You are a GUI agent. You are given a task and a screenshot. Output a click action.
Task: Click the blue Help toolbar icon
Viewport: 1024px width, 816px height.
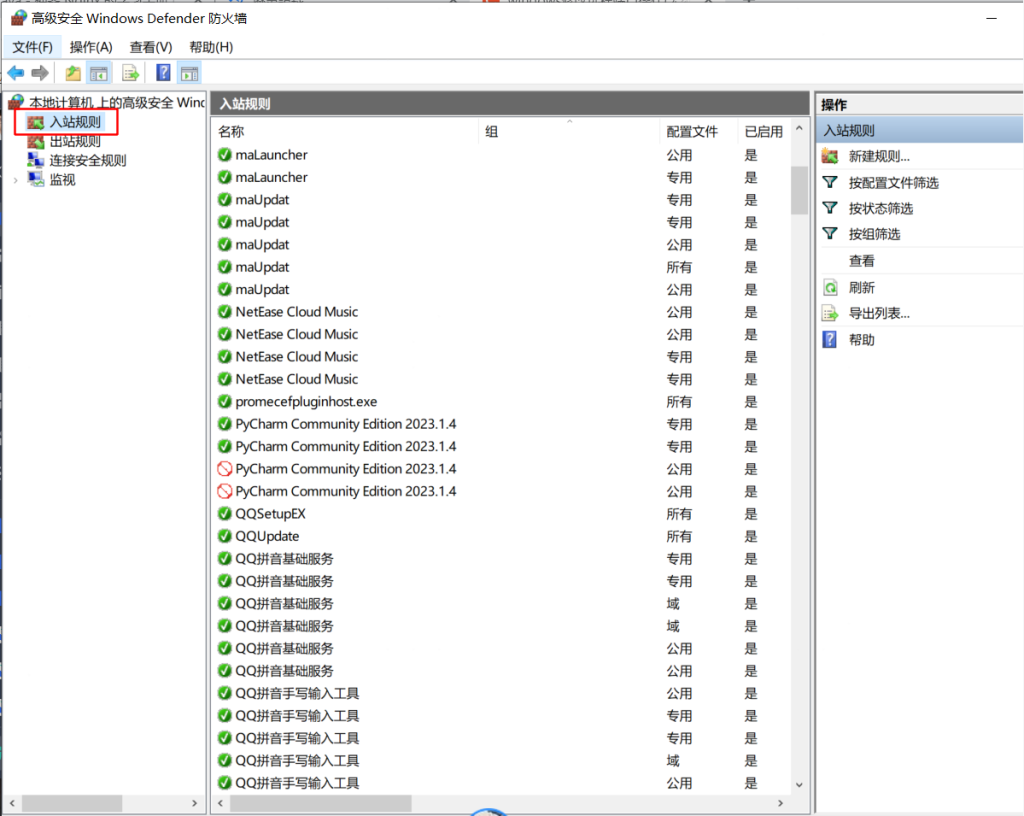163,72
